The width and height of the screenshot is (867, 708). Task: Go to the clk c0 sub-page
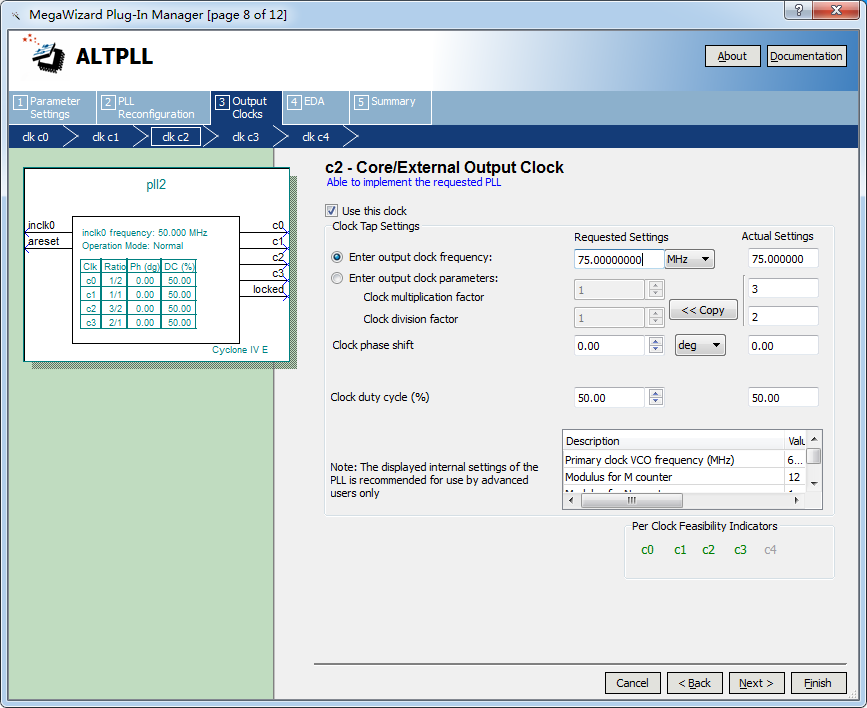[35, 137]
